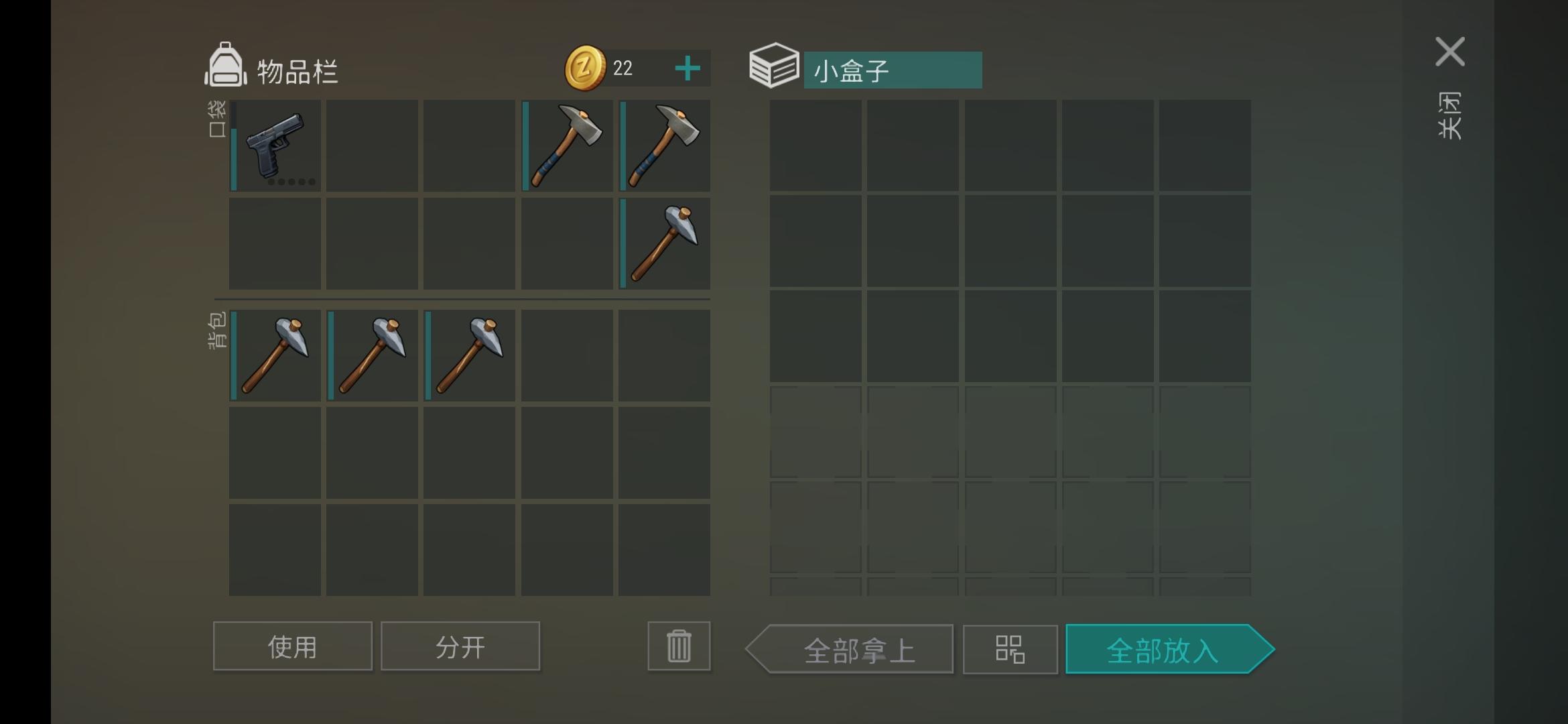
Task: Add coins with the plus icon
Action: [x=688, y=68]
